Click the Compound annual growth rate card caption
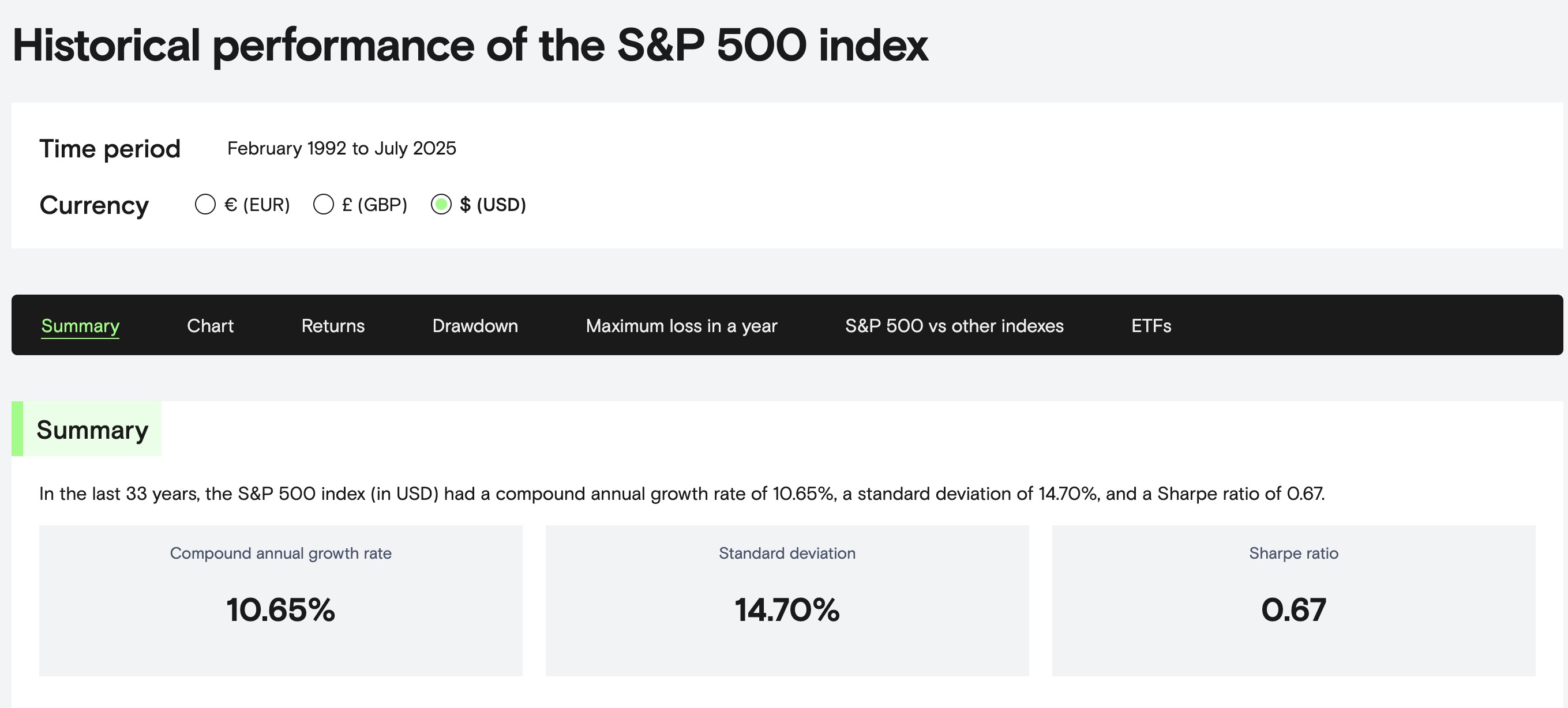 tap(280, 553)
